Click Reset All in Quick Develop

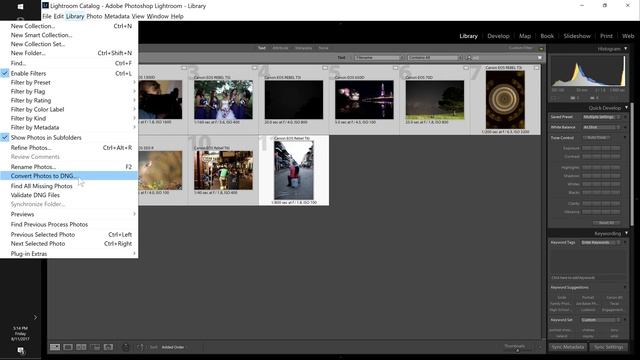606,223
